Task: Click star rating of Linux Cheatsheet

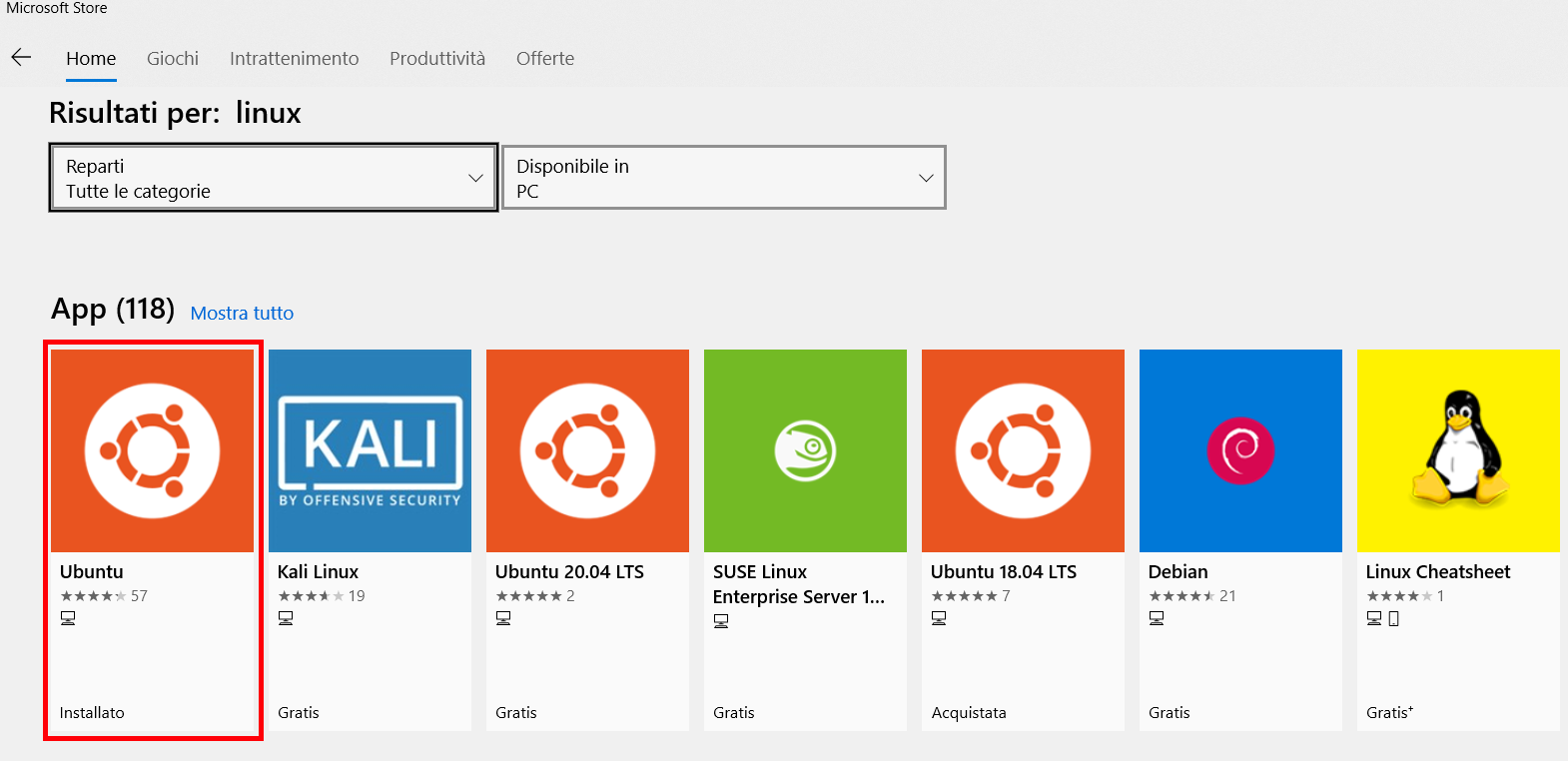Action: click(x=1399, y=596)
